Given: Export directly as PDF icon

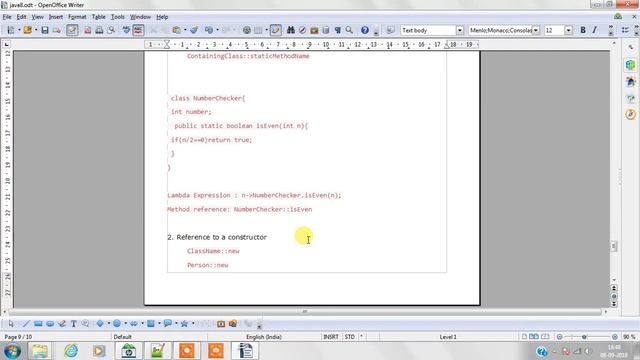Looking at the screenshot, I should tap(87, 30).
